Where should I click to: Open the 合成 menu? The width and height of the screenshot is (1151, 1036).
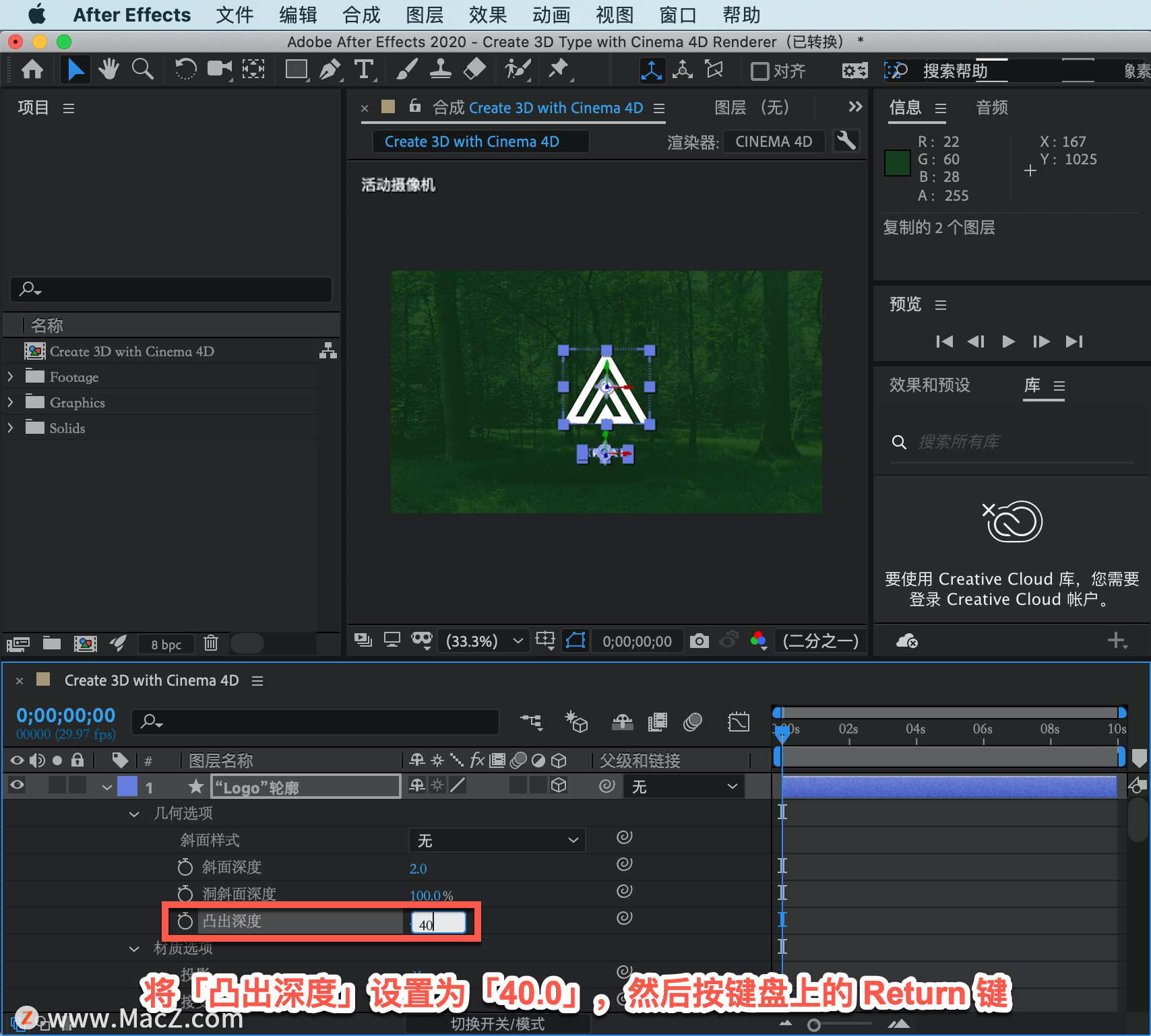point(361,15)
